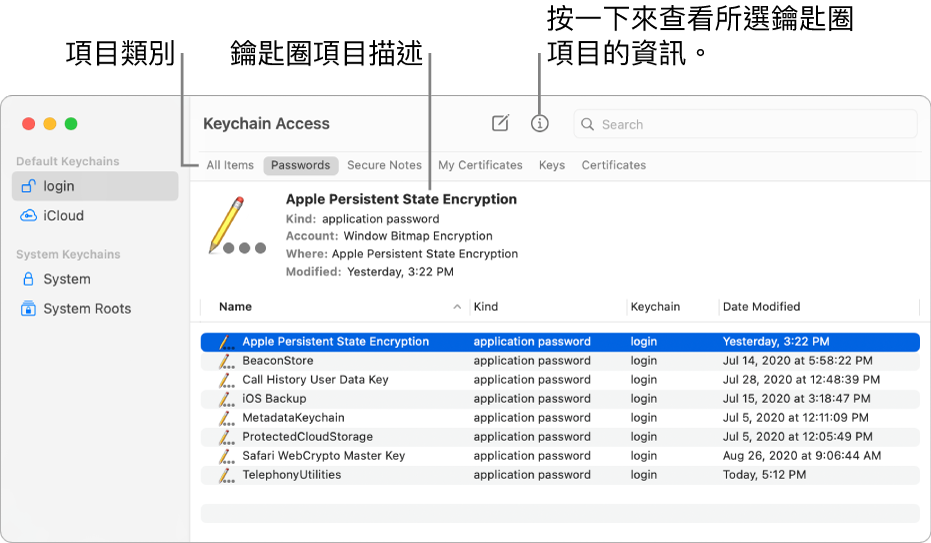Viewport: 931px width, 543px height.
Task: Sort list by Date Modified header
Action: point(761,307)
